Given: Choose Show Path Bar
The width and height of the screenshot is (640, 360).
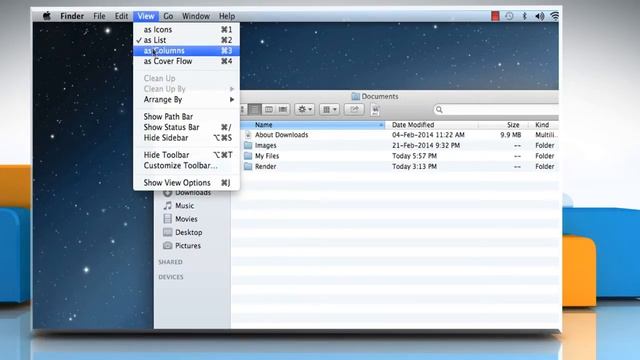Looking at the screenshot, I should point(187,117).
